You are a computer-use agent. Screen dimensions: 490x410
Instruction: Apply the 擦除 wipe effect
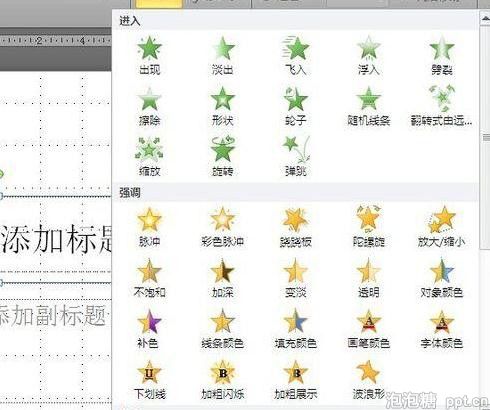(x=150, y=107)
